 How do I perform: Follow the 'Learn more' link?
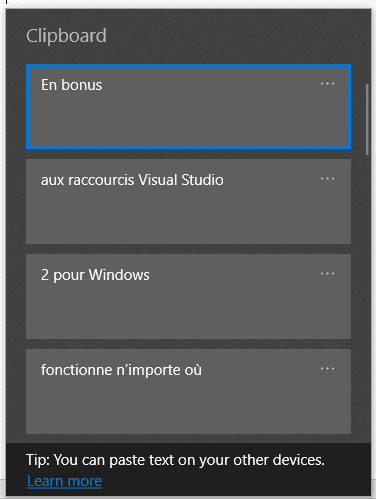pyautogui.click(x=64, y=481)
